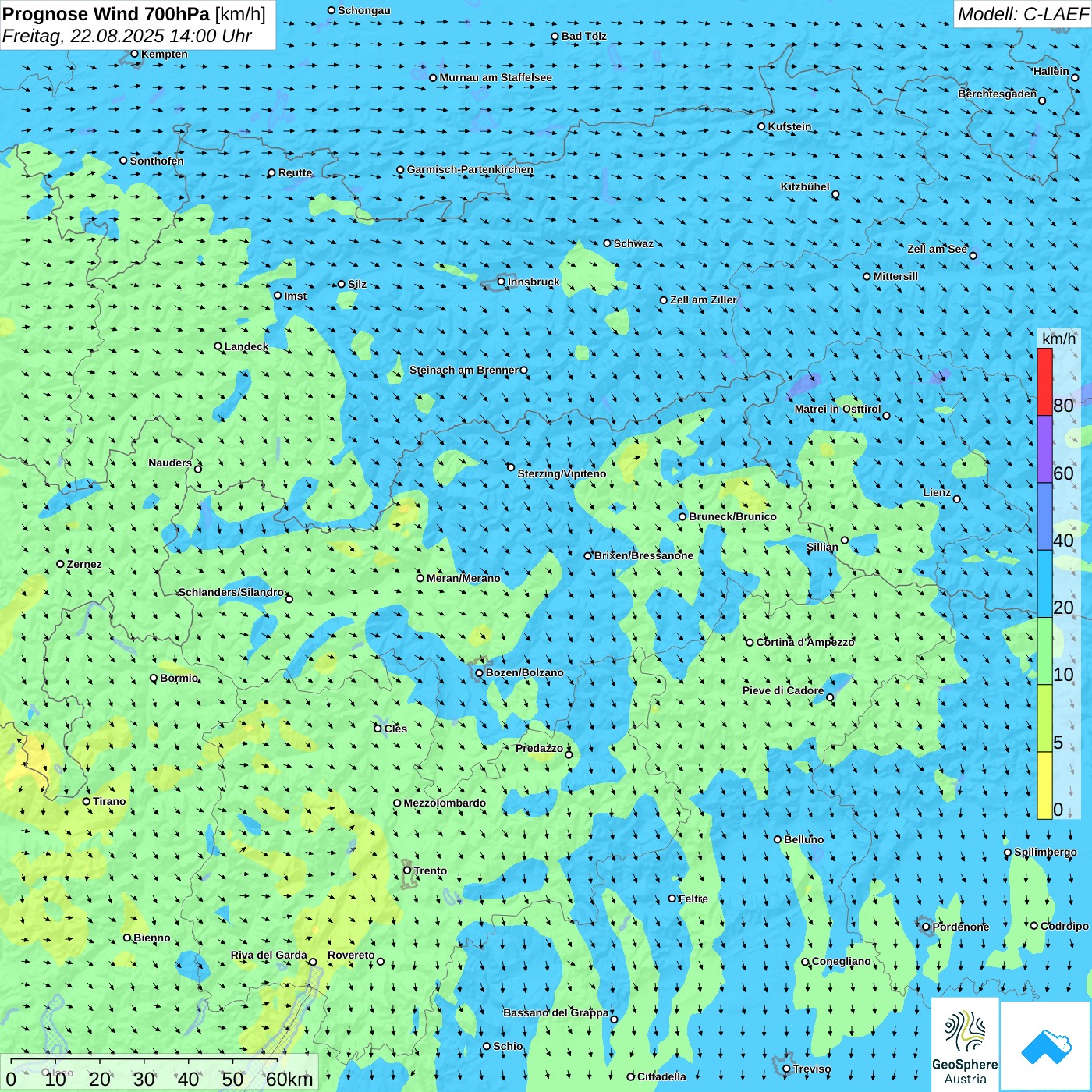
Task: Click the Pordenone city marker
Action: click(x=927, y=927)
